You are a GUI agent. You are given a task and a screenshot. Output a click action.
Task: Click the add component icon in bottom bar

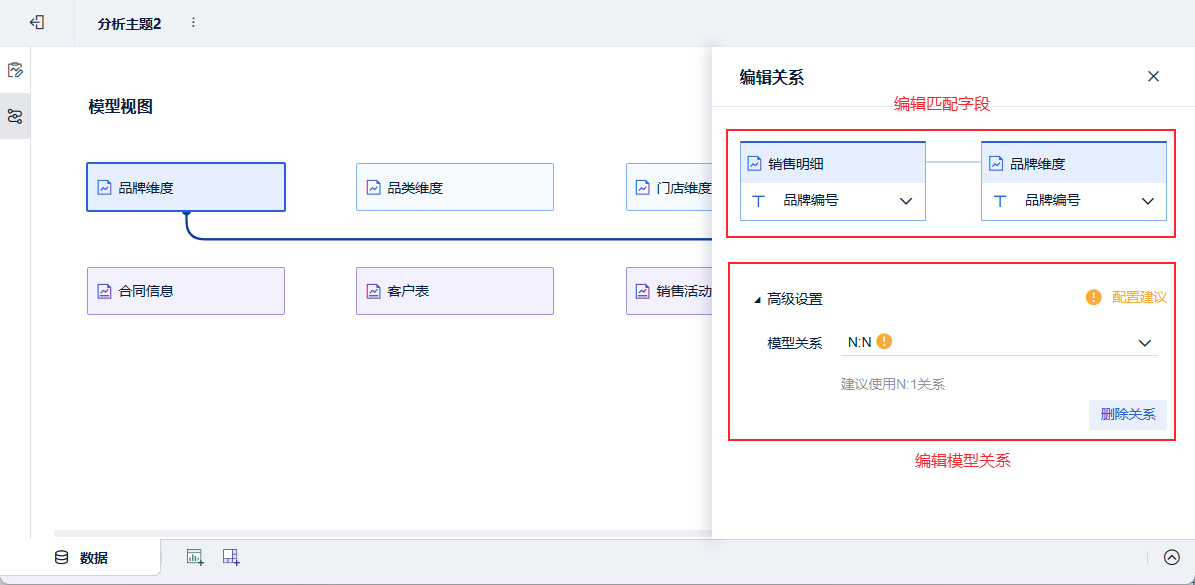(x=195, y=557)
